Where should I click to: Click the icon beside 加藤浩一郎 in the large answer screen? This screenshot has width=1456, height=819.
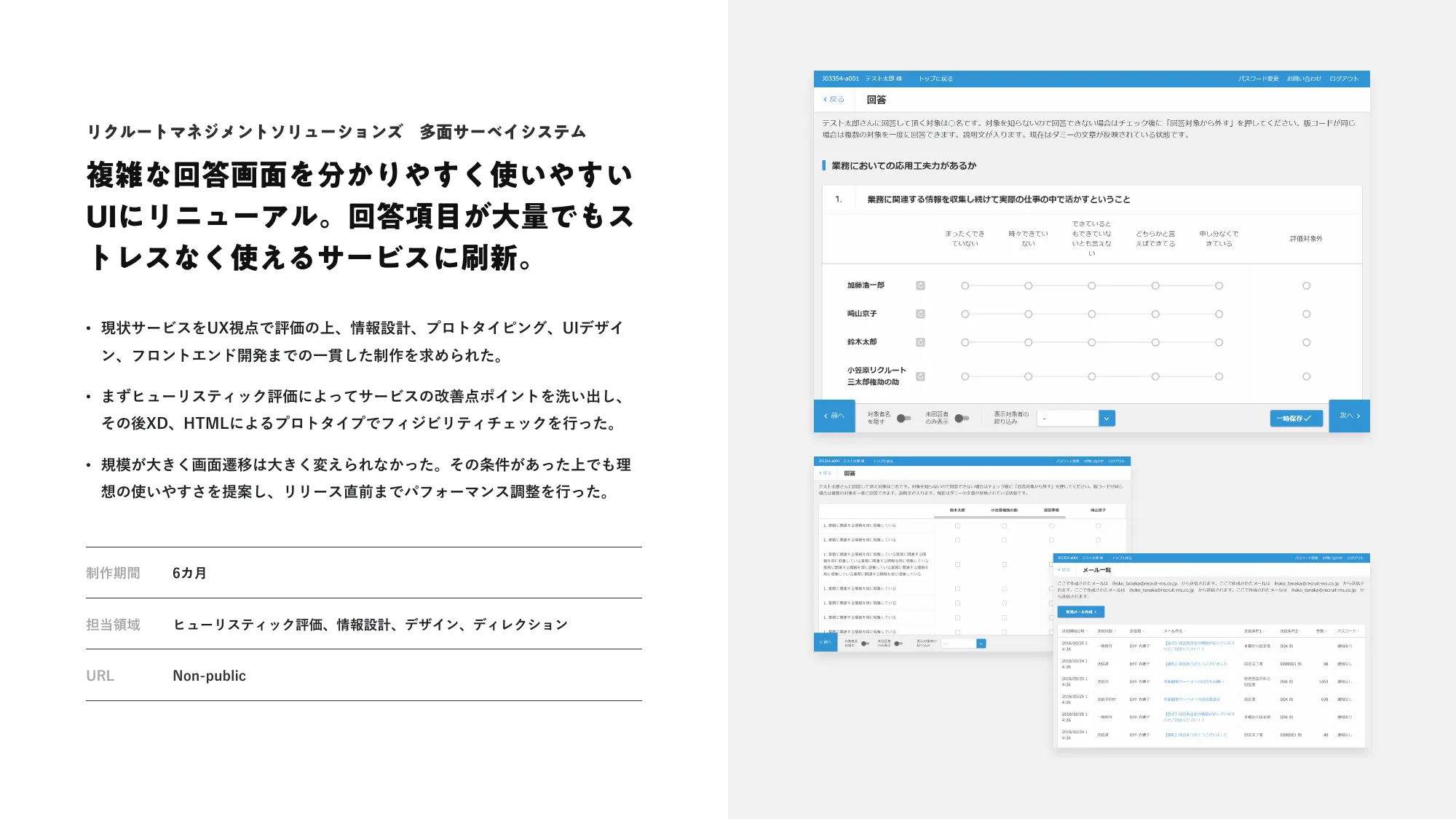(x=920, y=285)
